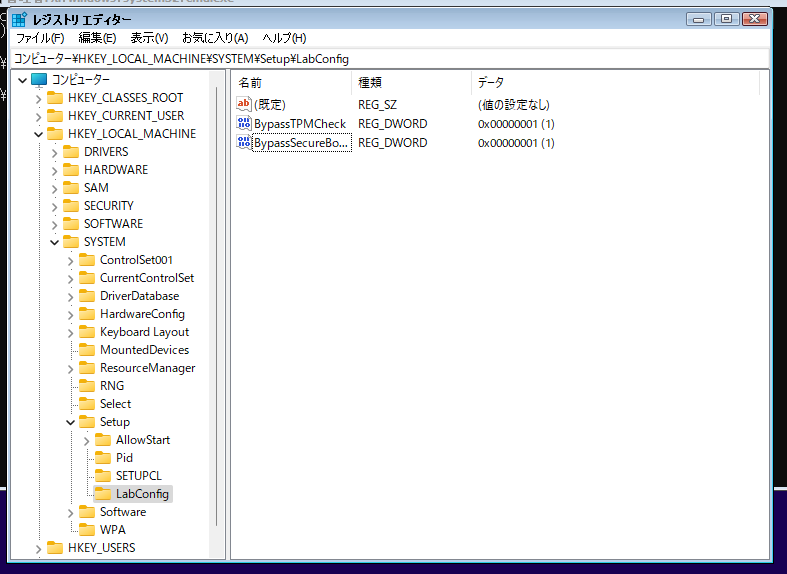The width and height of the screenshot is (787, 574).
Task: Click the Setup folder icon
Action: coord(87,422)
